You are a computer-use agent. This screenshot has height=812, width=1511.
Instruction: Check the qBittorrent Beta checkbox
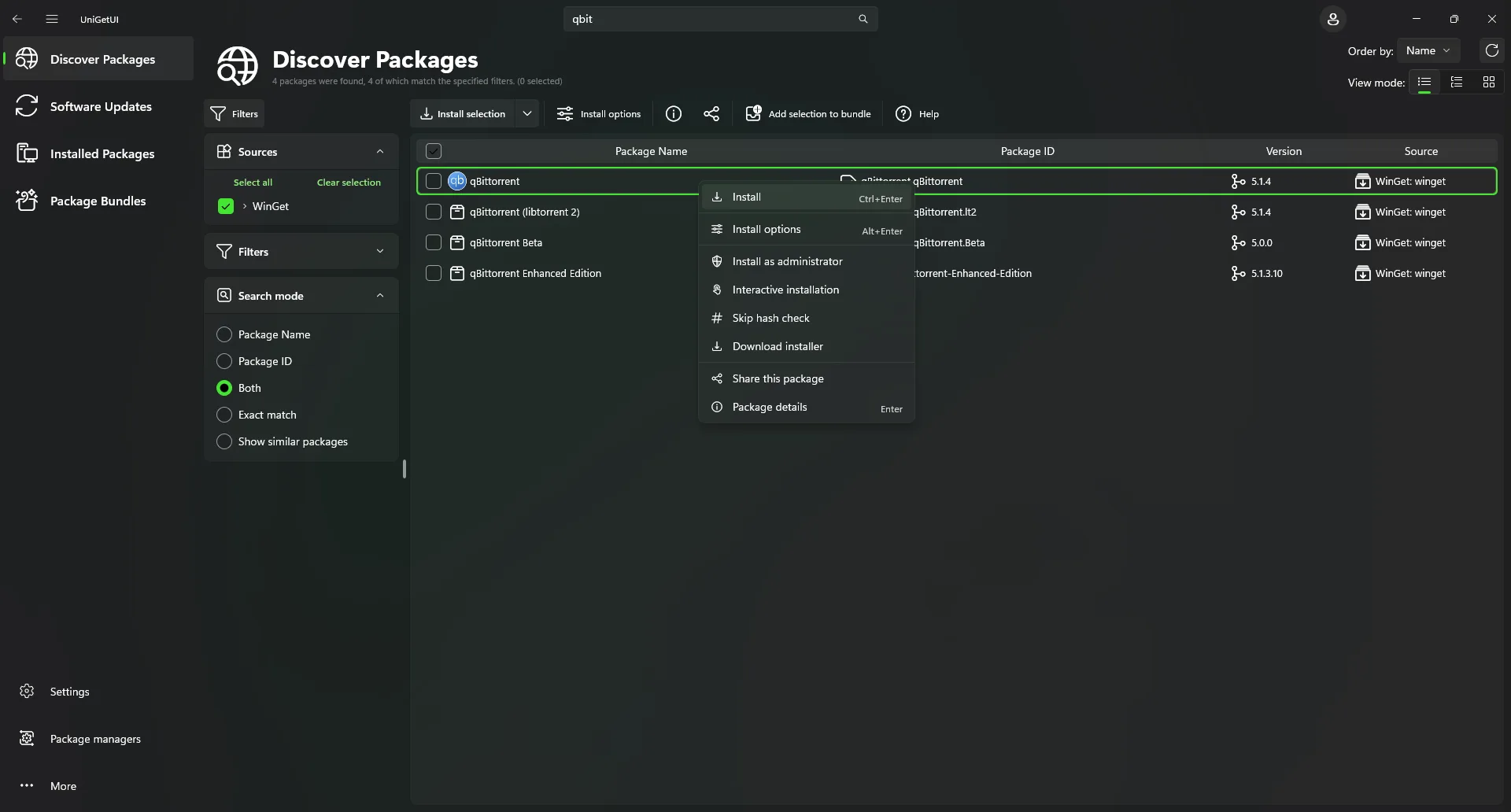(x=434, y=242)
